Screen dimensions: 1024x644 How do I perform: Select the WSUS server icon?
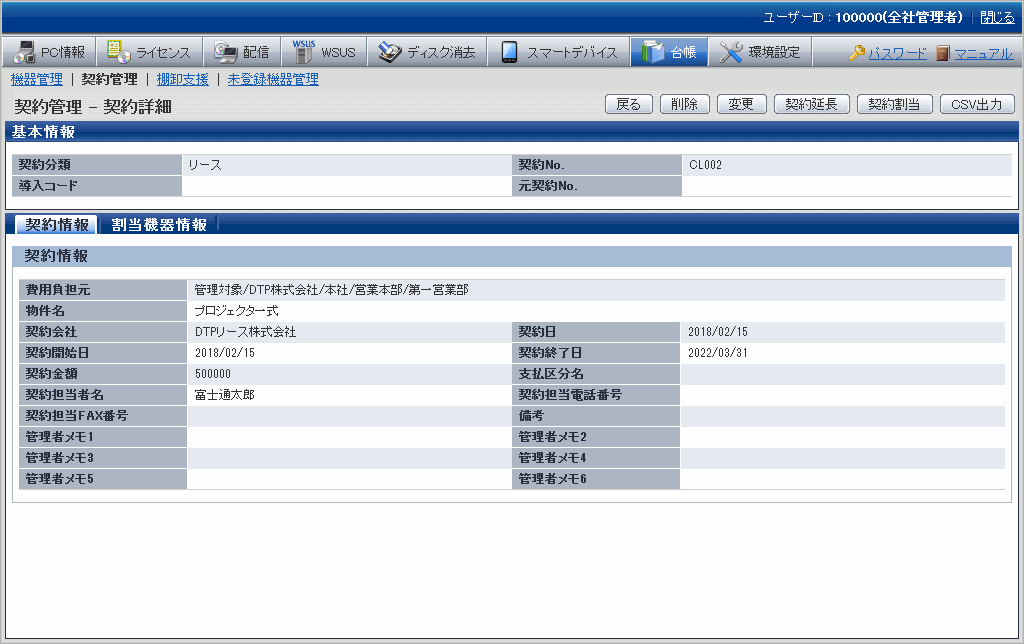point(303,52)
